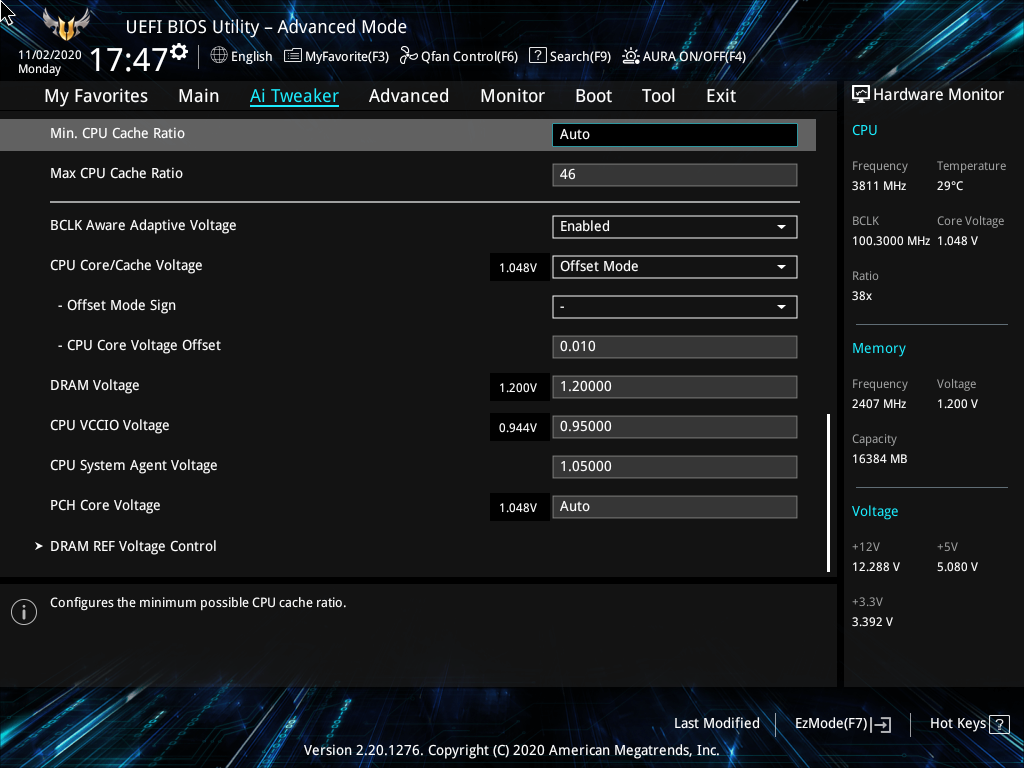The width and height of the screenshot is (1024, 768).
Task: Select the Min. CPU Cache Ratio label
Action: coord(118,133)
